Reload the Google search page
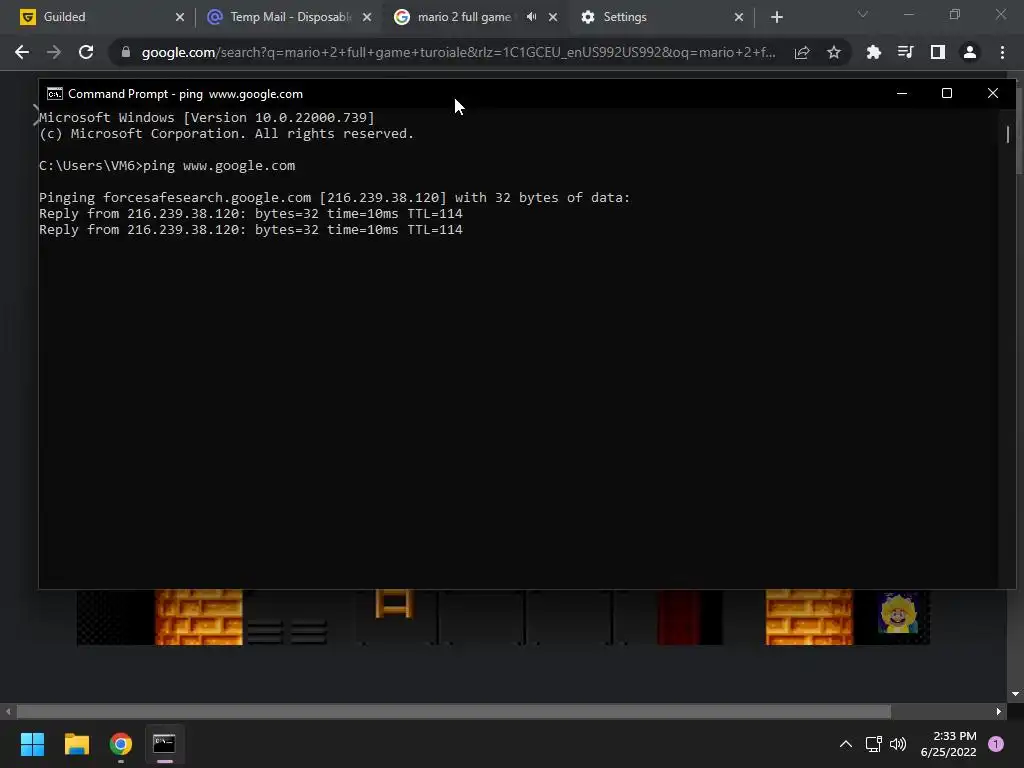This screenshot has width=1024, height=768. tap(86, 52)
